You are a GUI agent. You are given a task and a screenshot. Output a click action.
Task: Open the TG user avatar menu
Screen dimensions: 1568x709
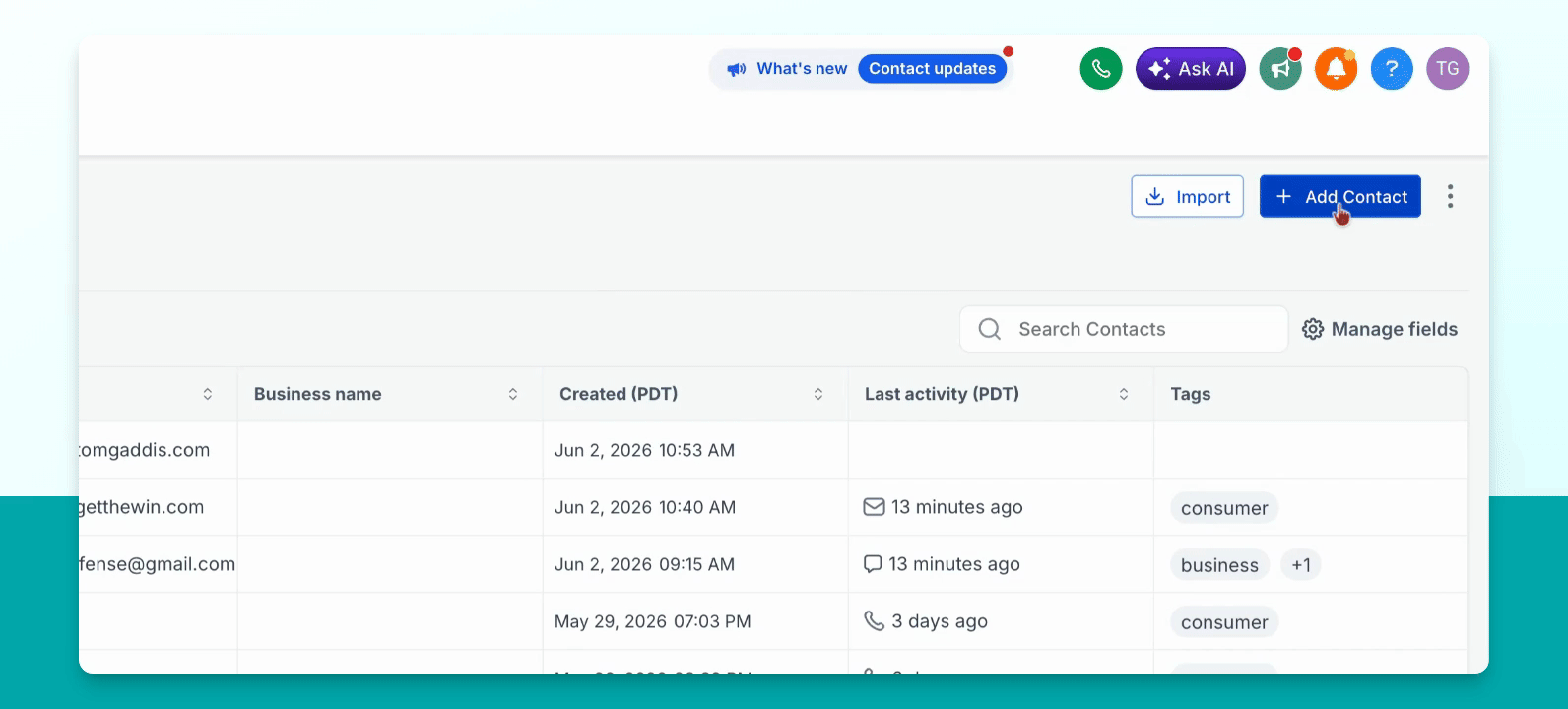point(1448,69)
